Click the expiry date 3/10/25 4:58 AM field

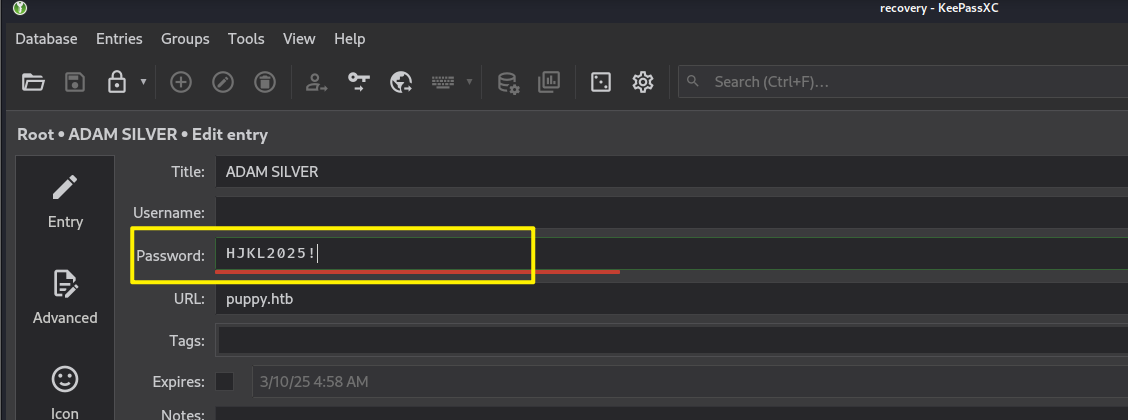[x=689, y=381]
